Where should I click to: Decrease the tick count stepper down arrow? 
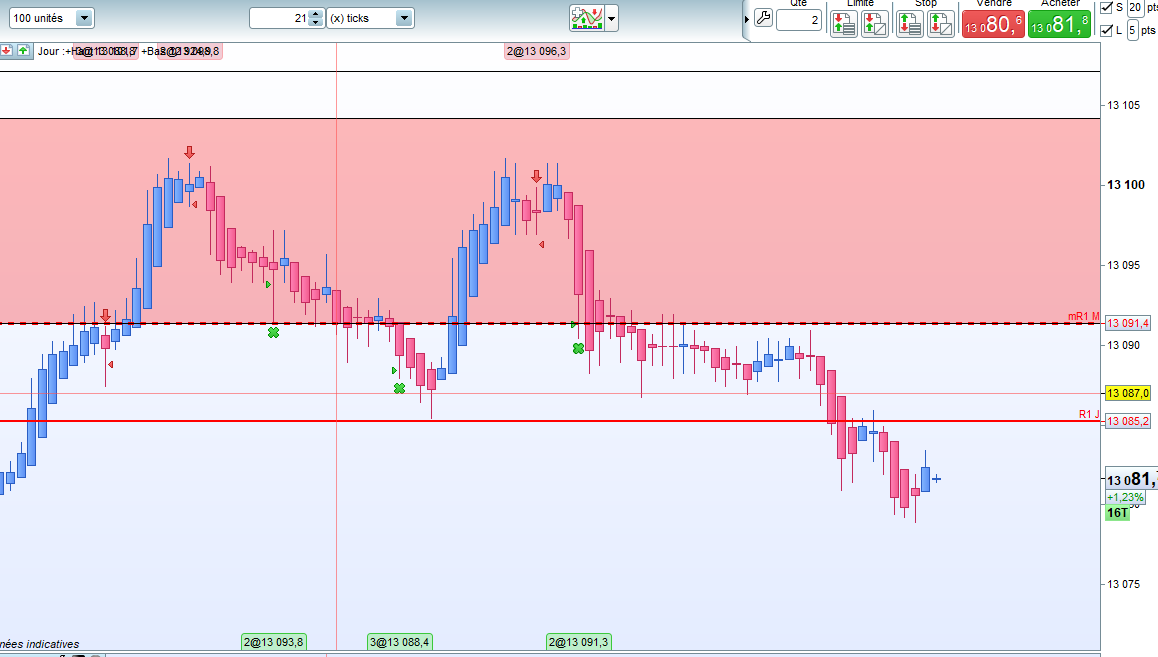click(x=316, y=22)
